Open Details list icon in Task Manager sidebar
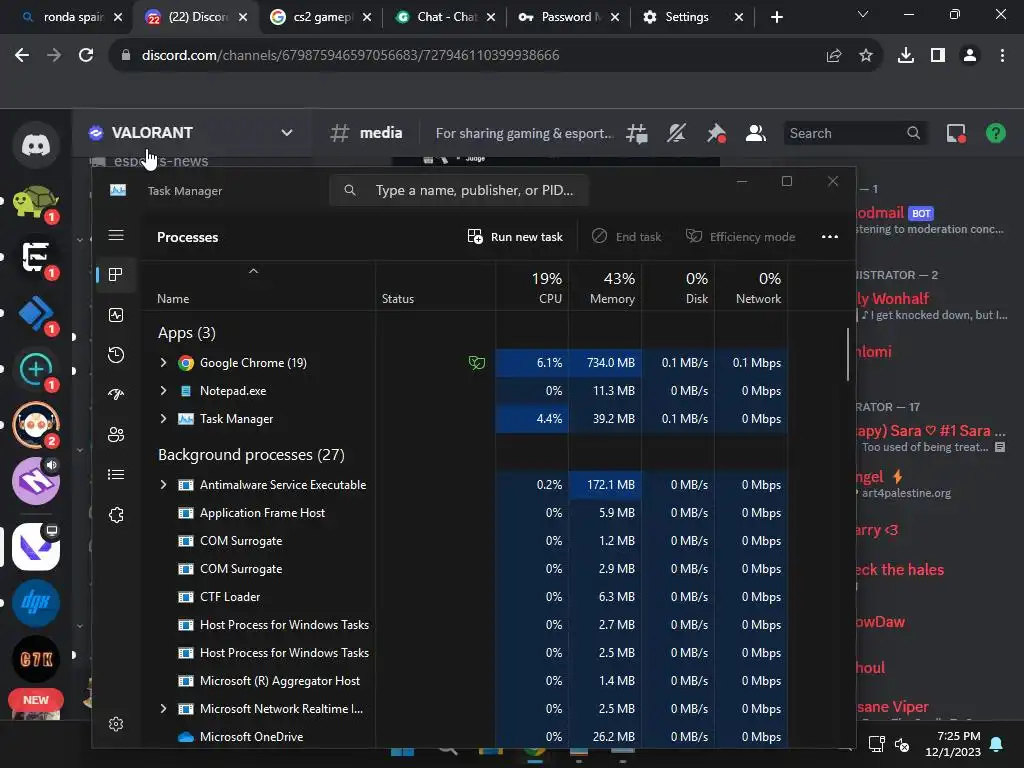The image size is (1024, 768). (x=116, y=475)
